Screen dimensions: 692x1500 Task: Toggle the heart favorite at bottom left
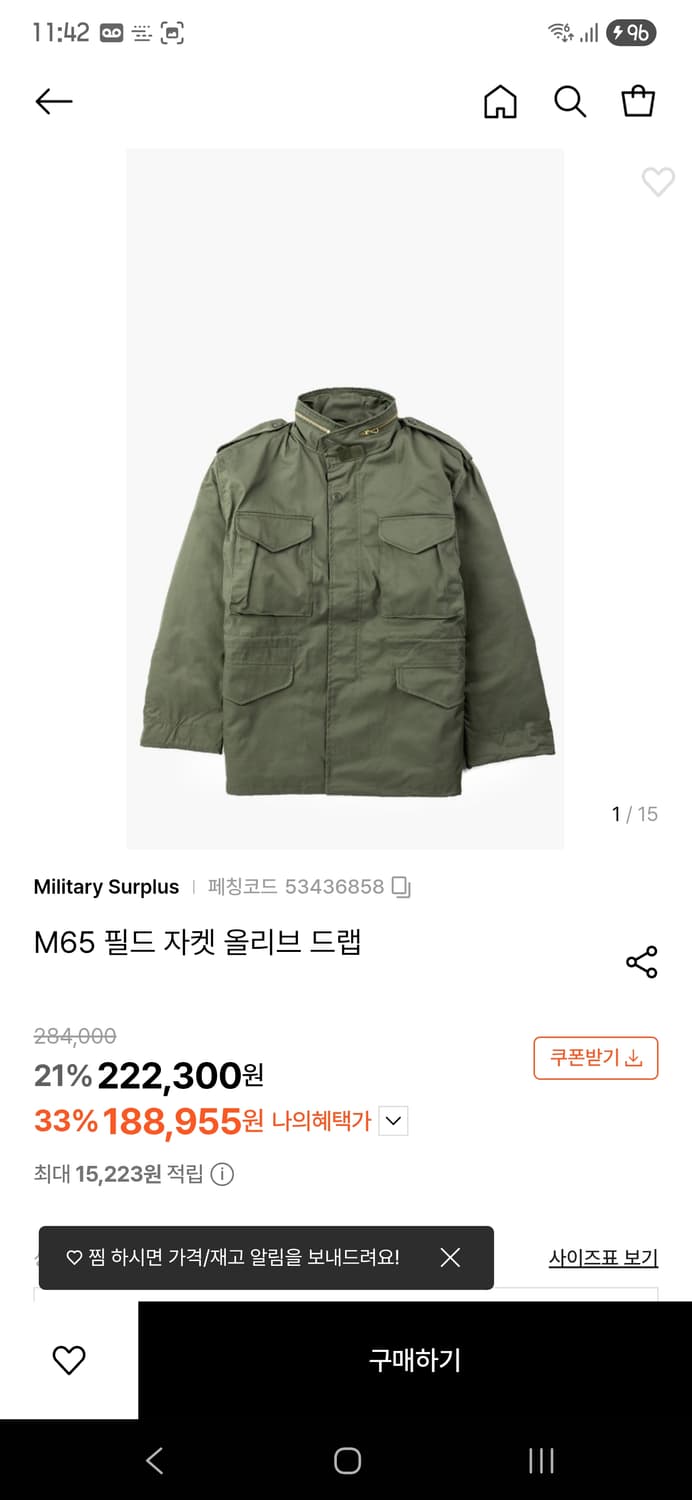click(68, 1359)
